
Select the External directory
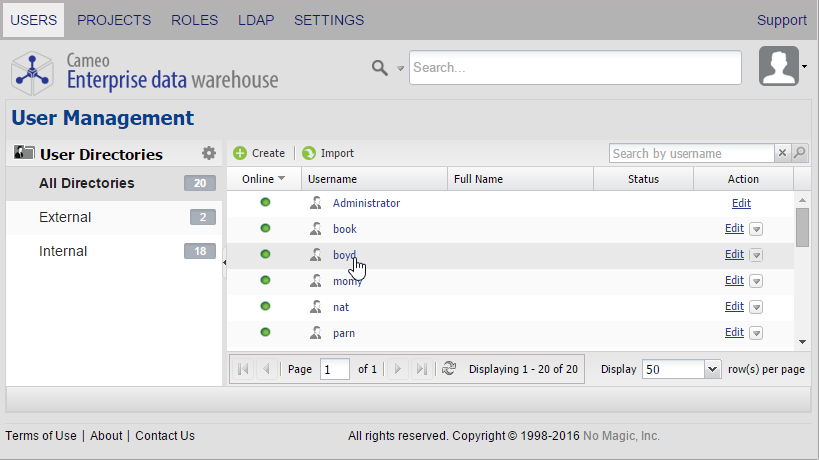65,217
